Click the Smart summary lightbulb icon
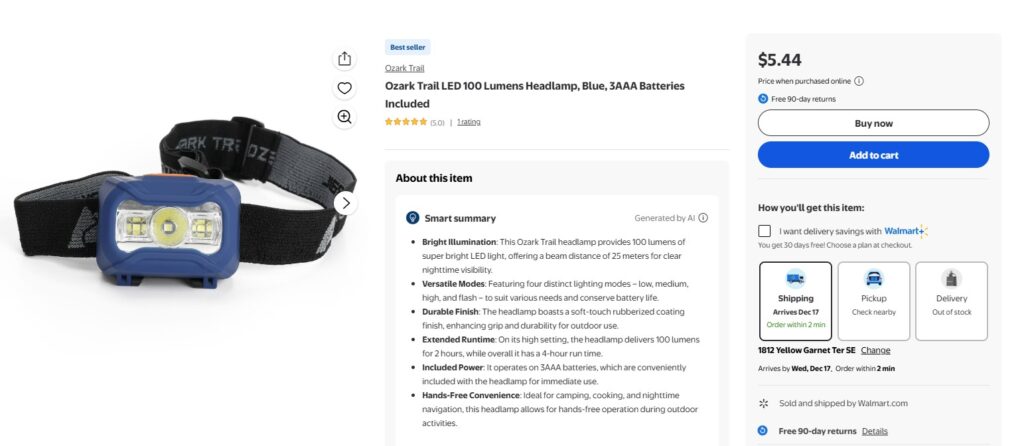Screen dimensions: 1024x446 coord(412,218)
